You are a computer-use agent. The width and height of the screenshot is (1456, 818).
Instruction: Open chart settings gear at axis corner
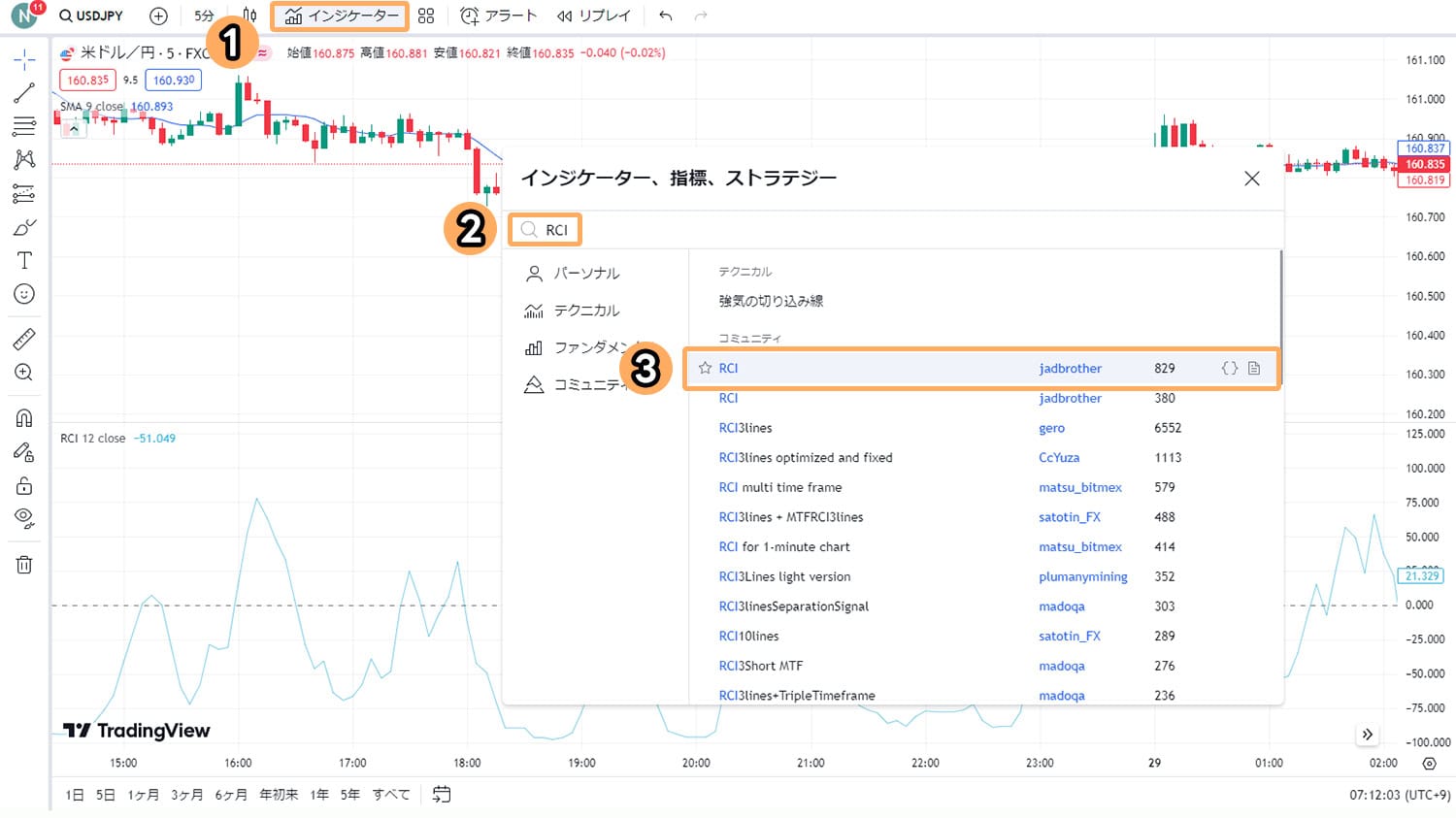1429,764
